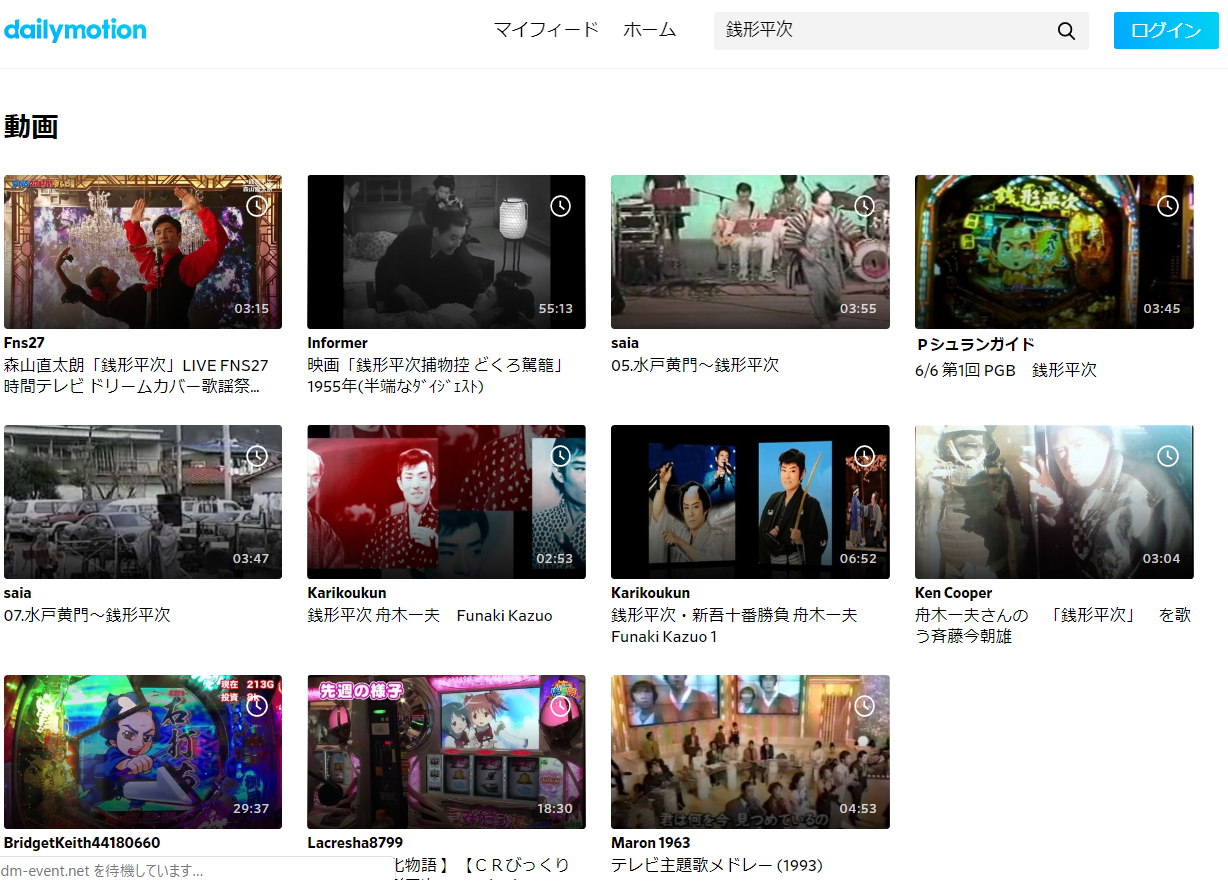1228x886 pixels.
Task: Play the 03:45 pachinko machine thumbnail
Action: tap(1054, 252)
